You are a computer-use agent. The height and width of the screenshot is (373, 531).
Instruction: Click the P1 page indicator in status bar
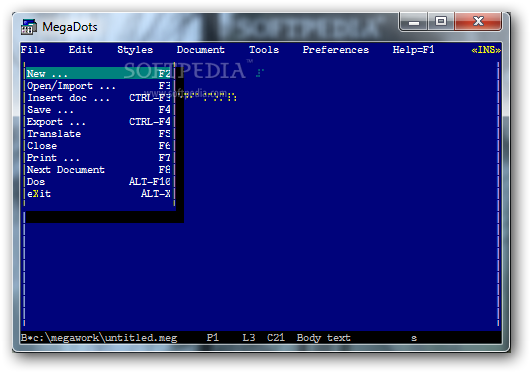(213, 338)
